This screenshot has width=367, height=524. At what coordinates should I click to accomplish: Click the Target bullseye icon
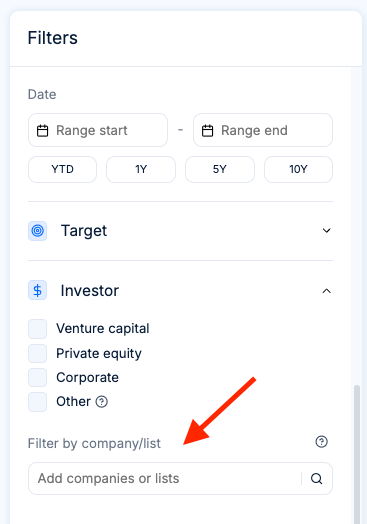(x=37, y=231)
